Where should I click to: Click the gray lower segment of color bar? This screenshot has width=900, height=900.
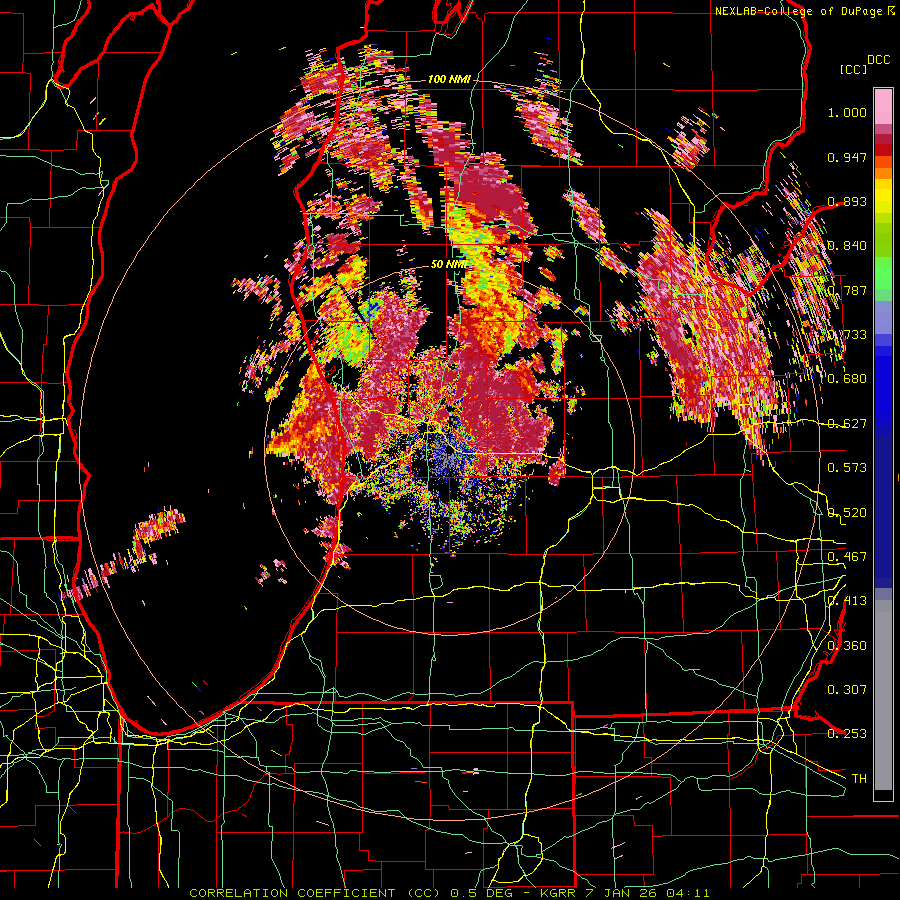tap(883, 695)
